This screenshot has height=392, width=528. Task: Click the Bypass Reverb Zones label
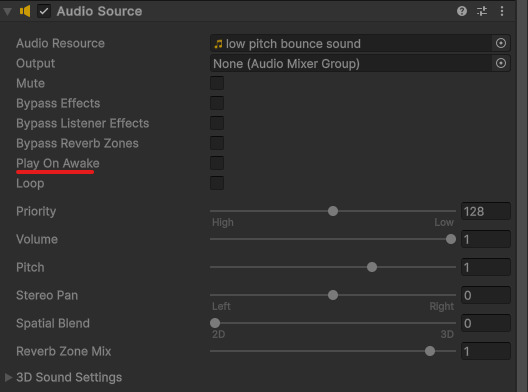pyautogui.click(x=77, y=143)
